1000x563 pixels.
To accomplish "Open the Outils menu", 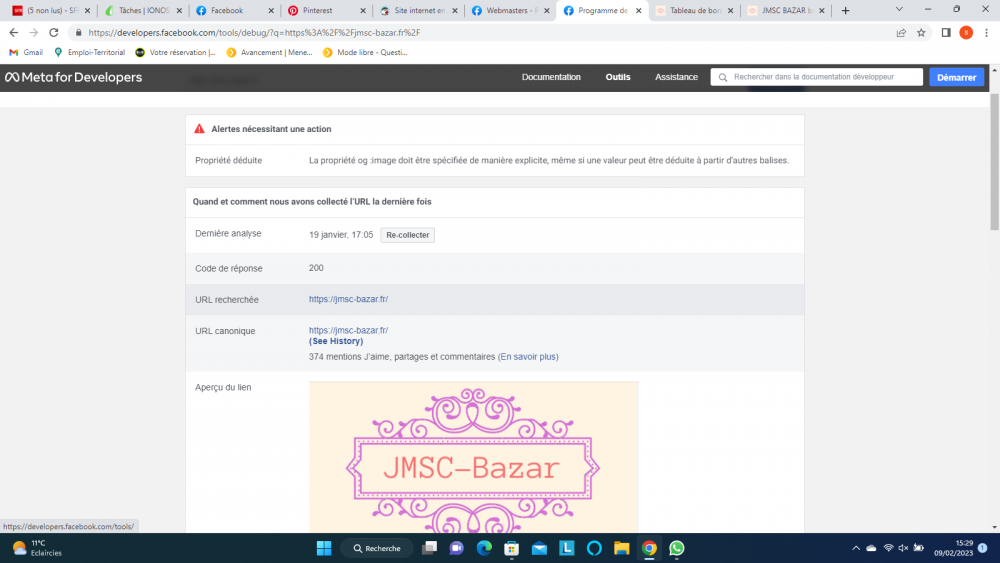I will click(x=617, y=77).
